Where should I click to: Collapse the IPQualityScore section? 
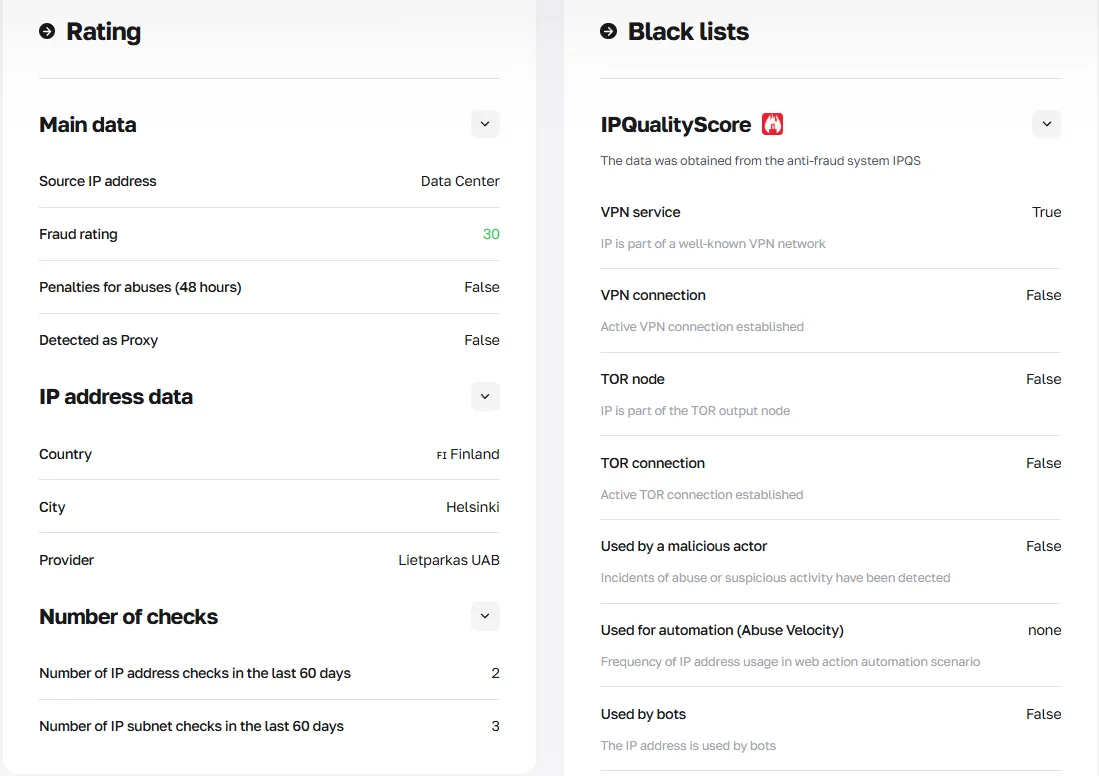[1046, 124]
